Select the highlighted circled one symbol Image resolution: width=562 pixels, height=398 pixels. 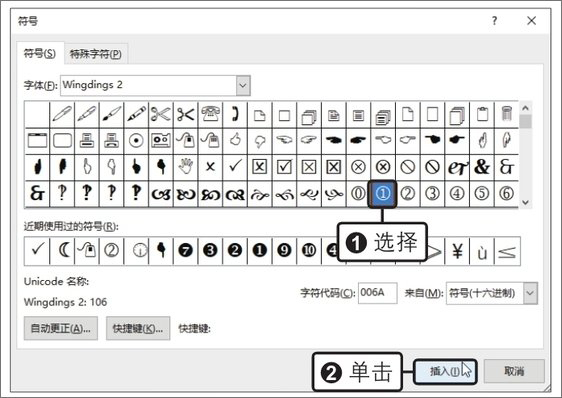(382, 194)
